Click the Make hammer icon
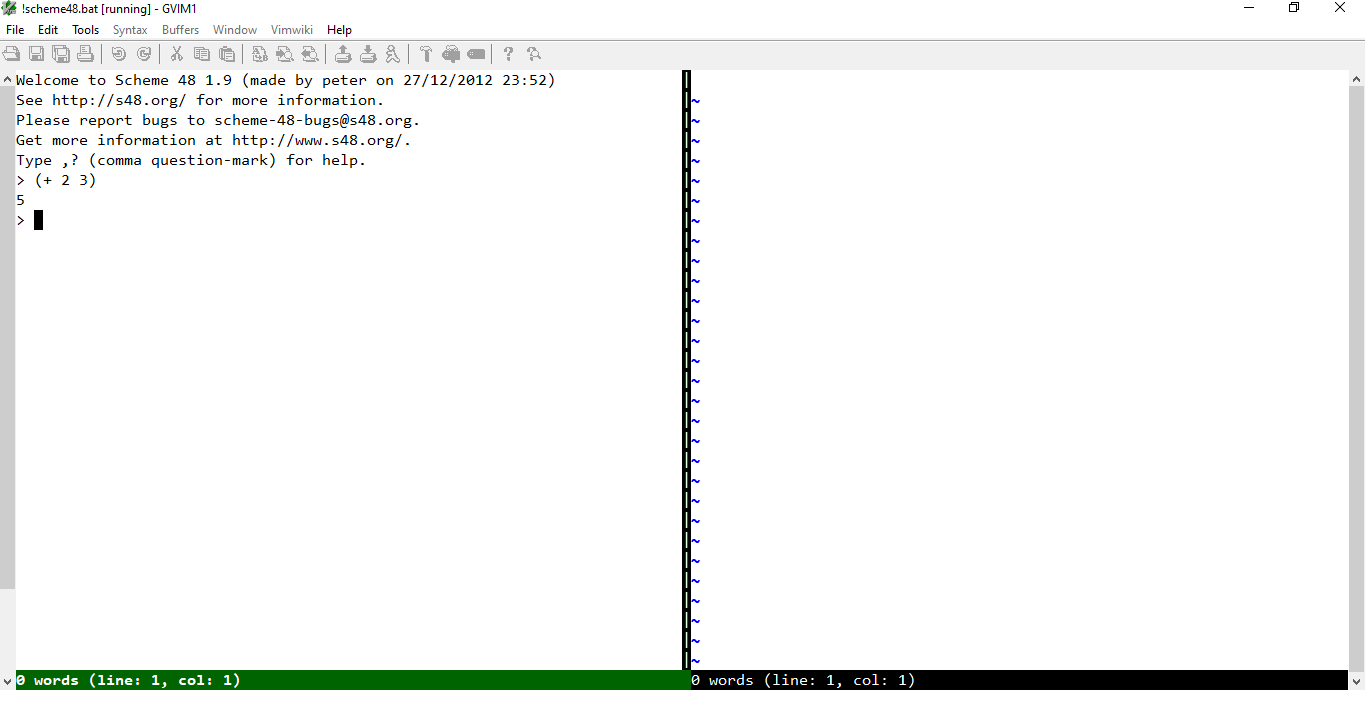This screenshot has width=1365, height=721. click(426, 54)
